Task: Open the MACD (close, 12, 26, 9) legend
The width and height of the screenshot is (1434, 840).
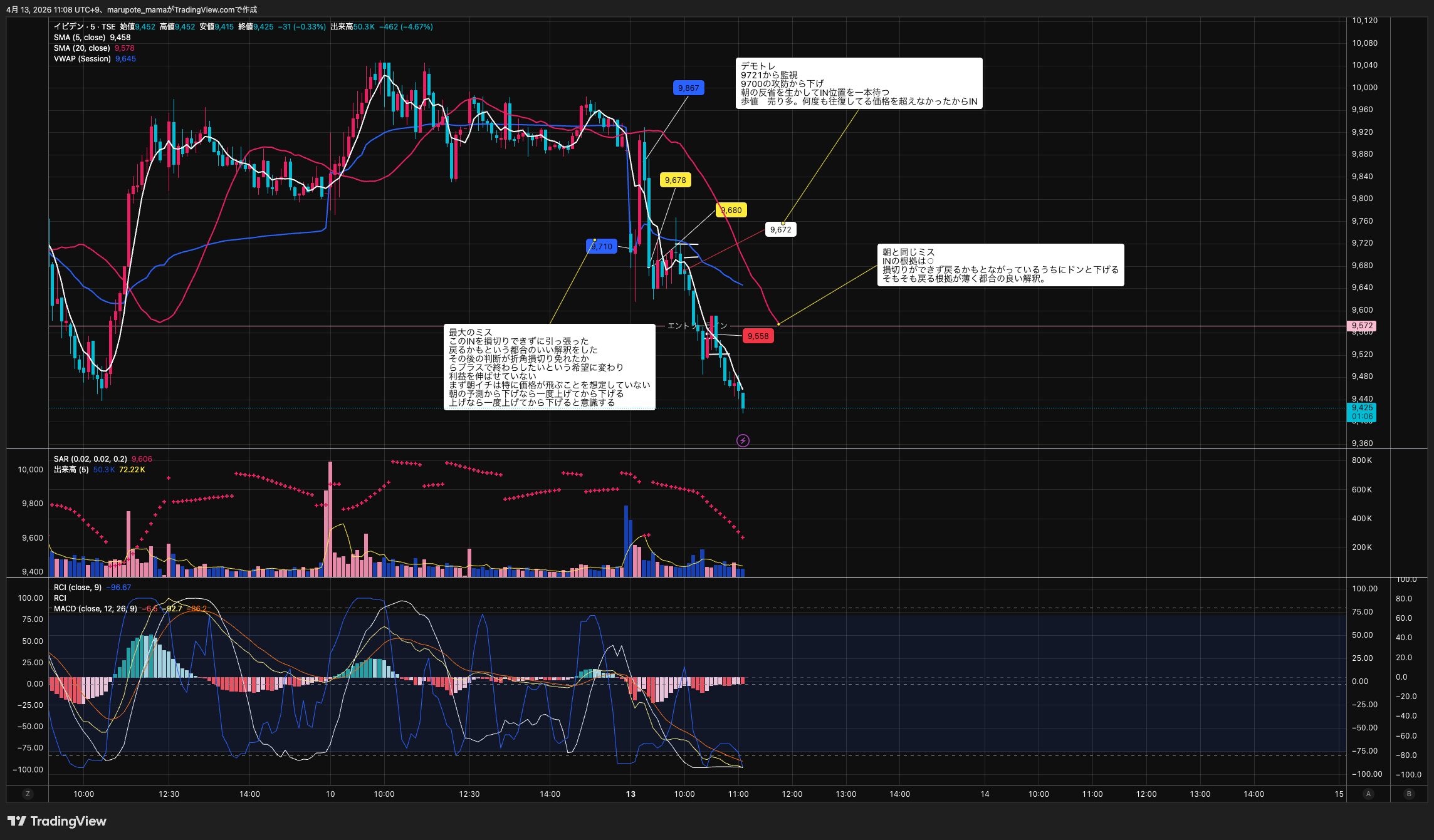Action: pyautogui.click(x=95, y=609)
